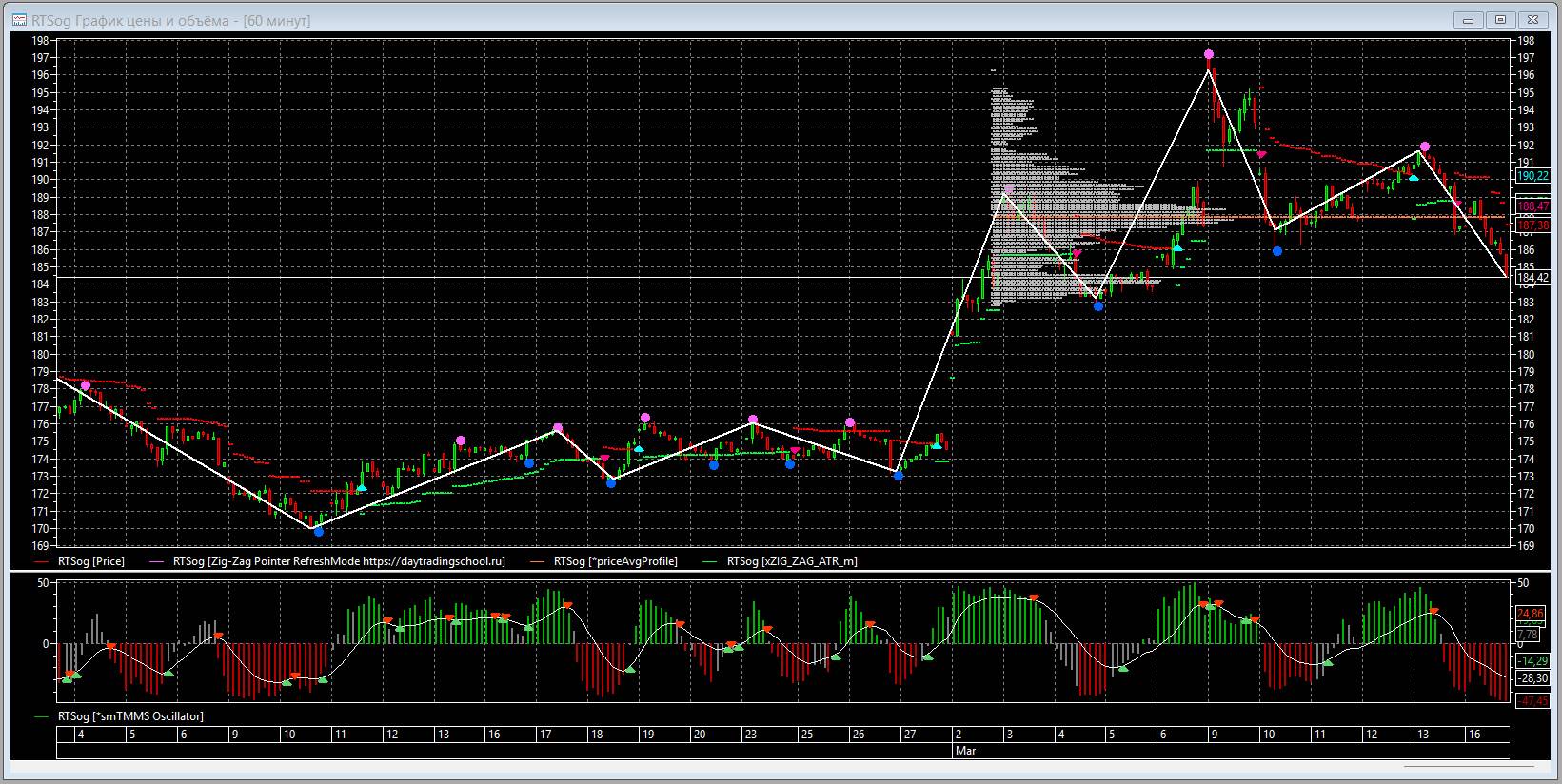This screenshot has width=1562, height=784.
Task: Close the RTSog chart window
Action: pyautogui.click(x=1532, y=19)
